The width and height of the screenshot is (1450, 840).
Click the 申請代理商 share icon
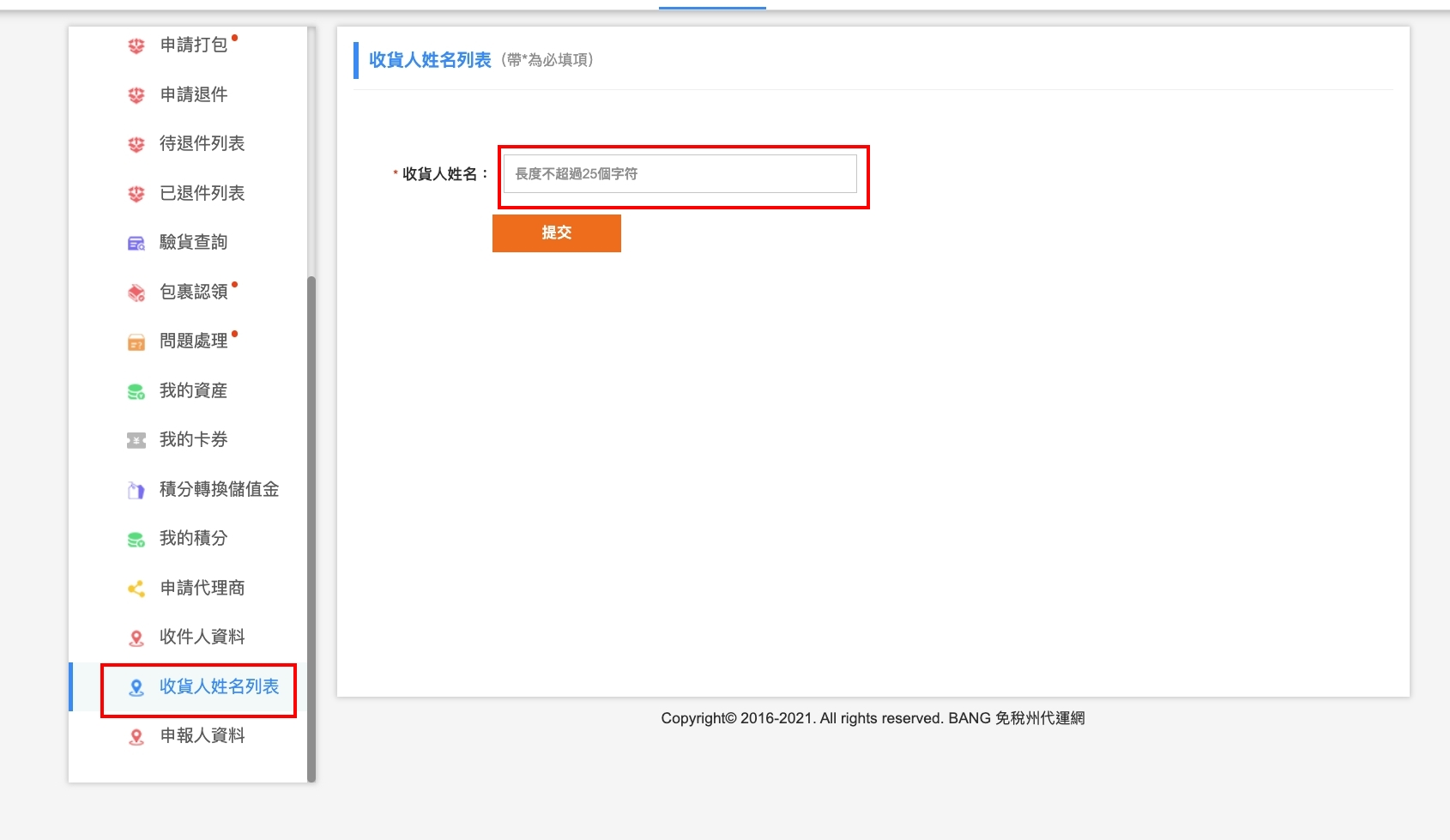pos(136,589)
